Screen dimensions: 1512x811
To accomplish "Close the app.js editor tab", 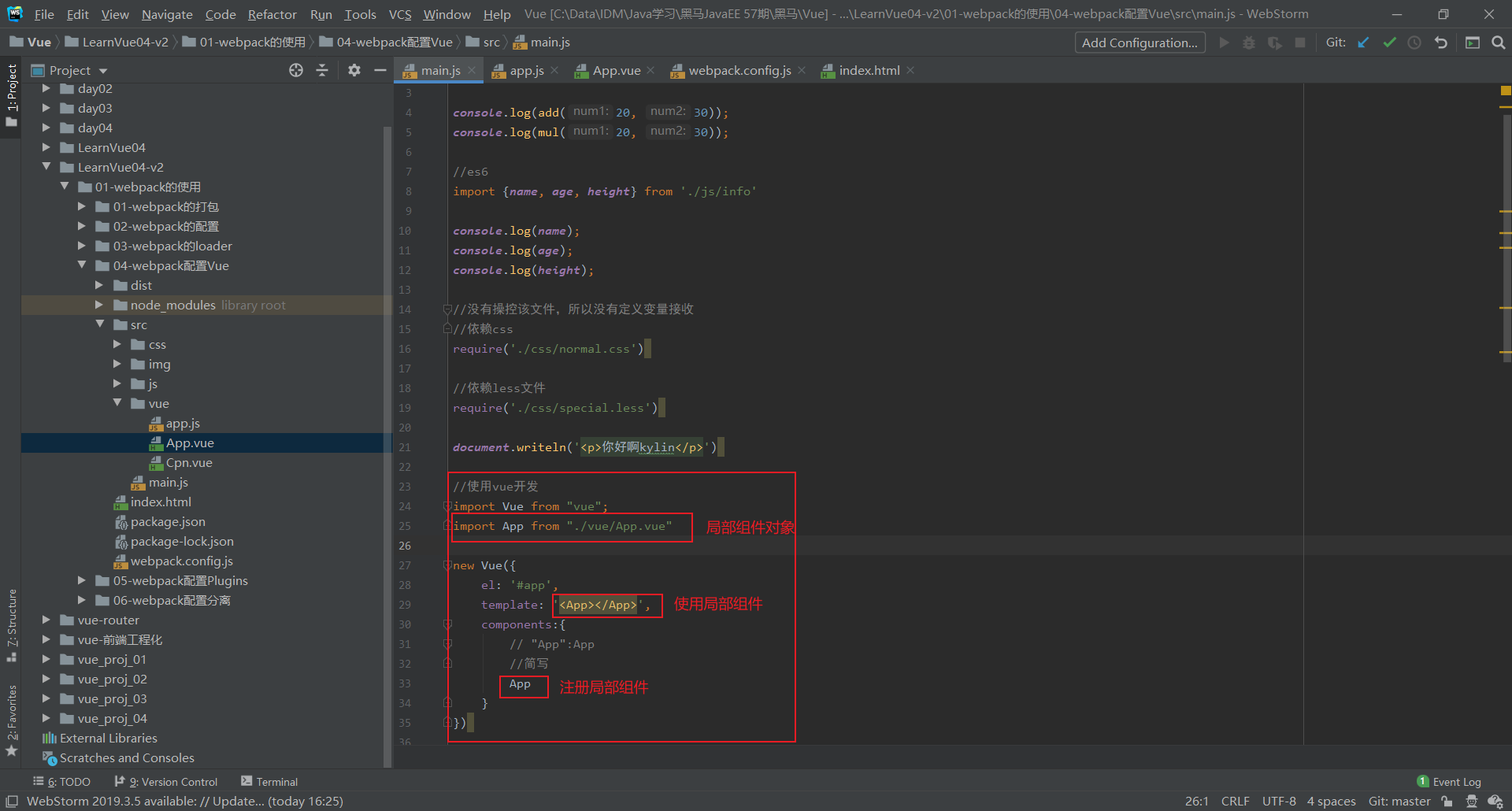I will tap(554, 70).
